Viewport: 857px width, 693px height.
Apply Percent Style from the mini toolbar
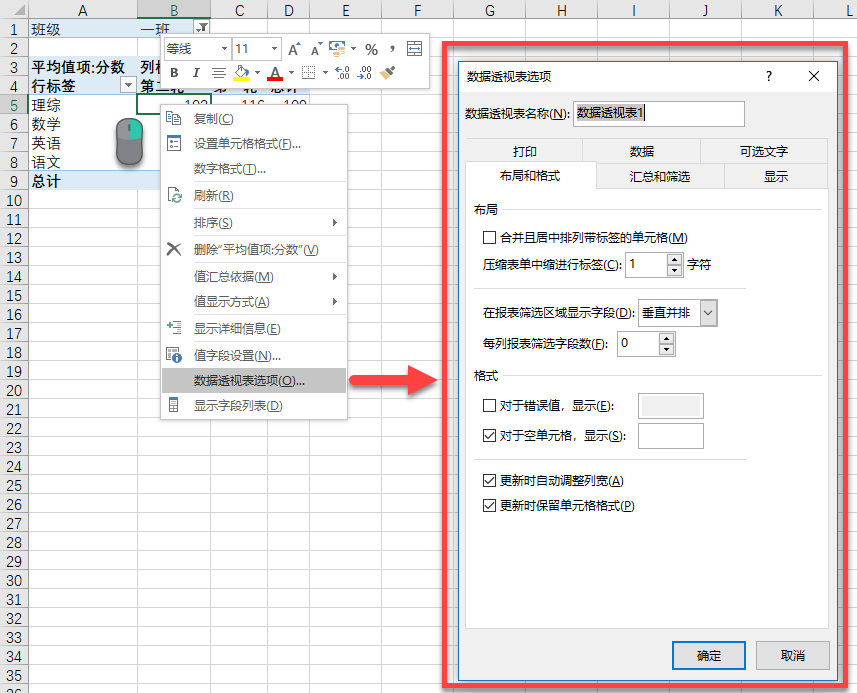374,48
